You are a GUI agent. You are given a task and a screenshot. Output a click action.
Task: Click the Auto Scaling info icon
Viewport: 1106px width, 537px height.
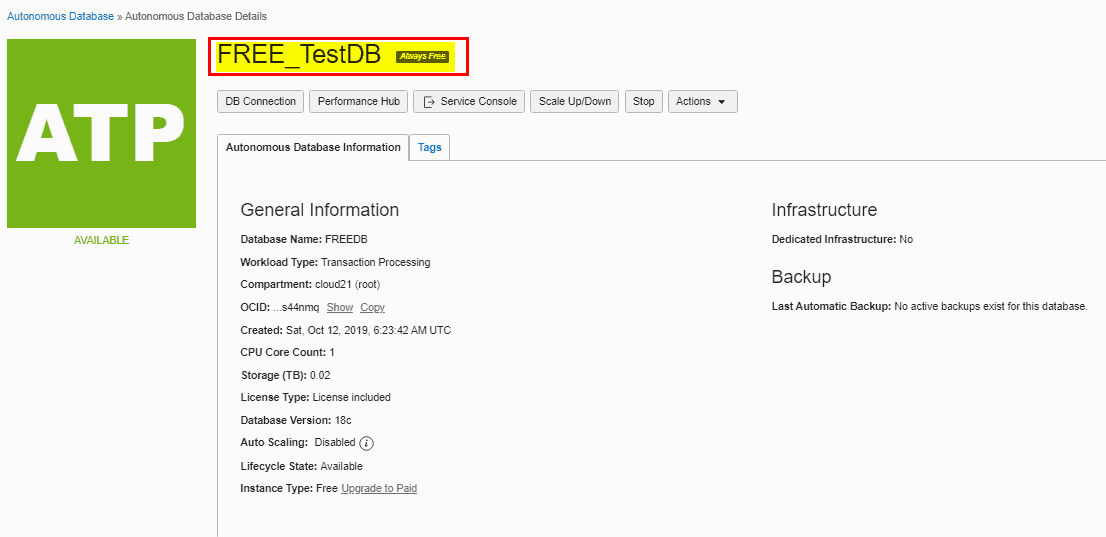tap(366, 443)
